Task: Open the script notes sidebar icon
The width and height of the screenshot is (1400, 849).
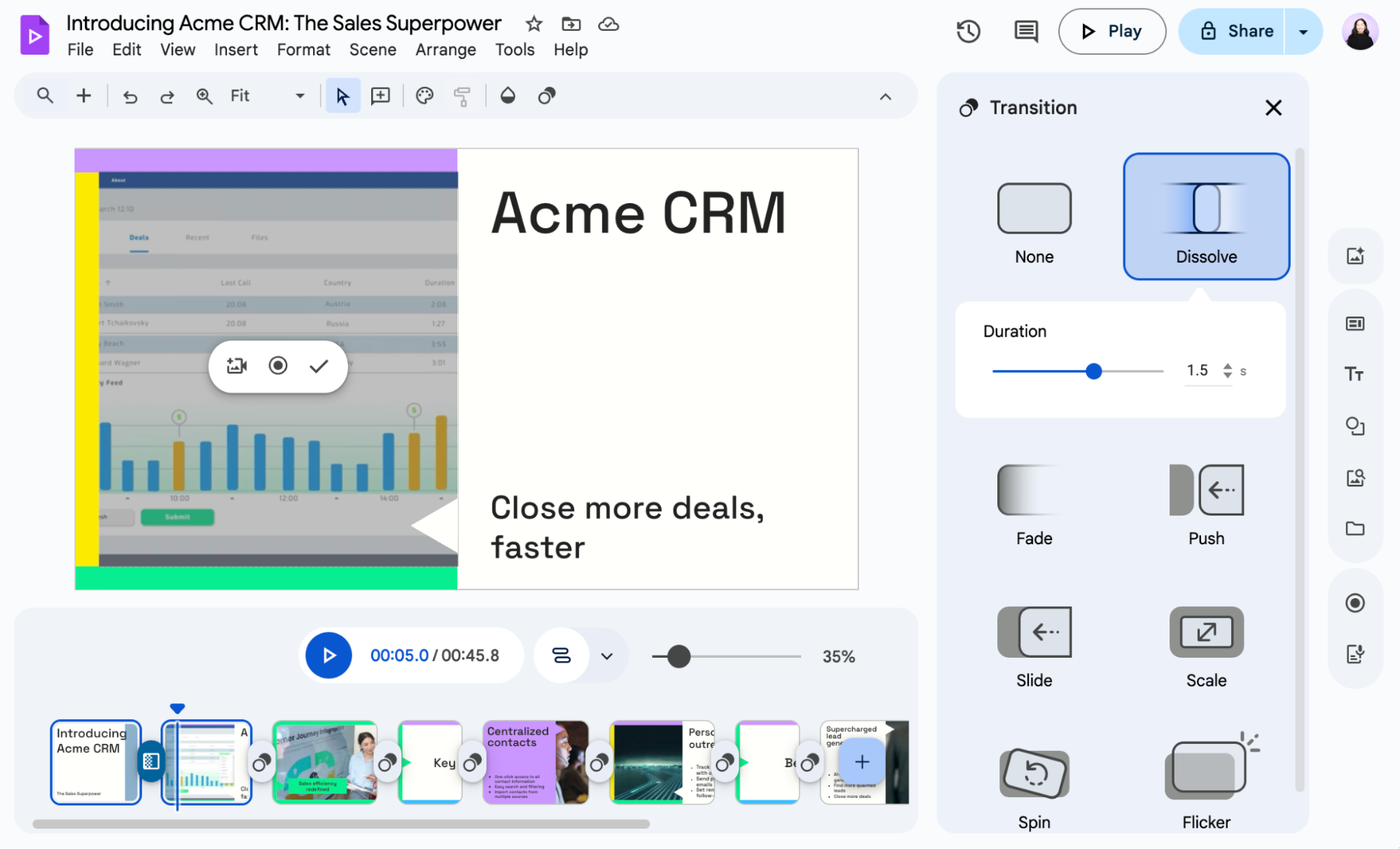Action: pos(1354,654)
